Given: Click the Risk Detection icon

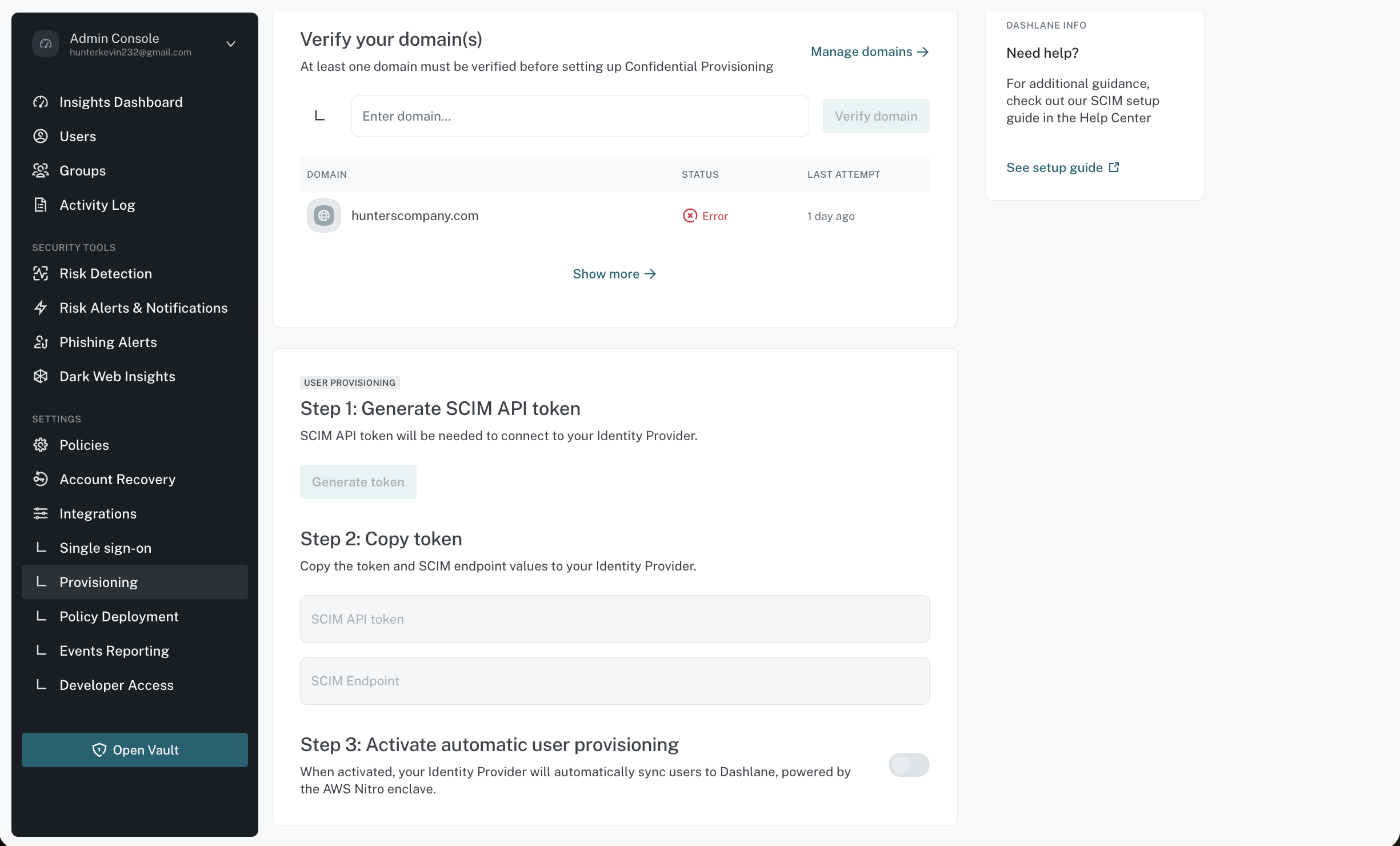Looking at the screenshot, I should point(41,273).
